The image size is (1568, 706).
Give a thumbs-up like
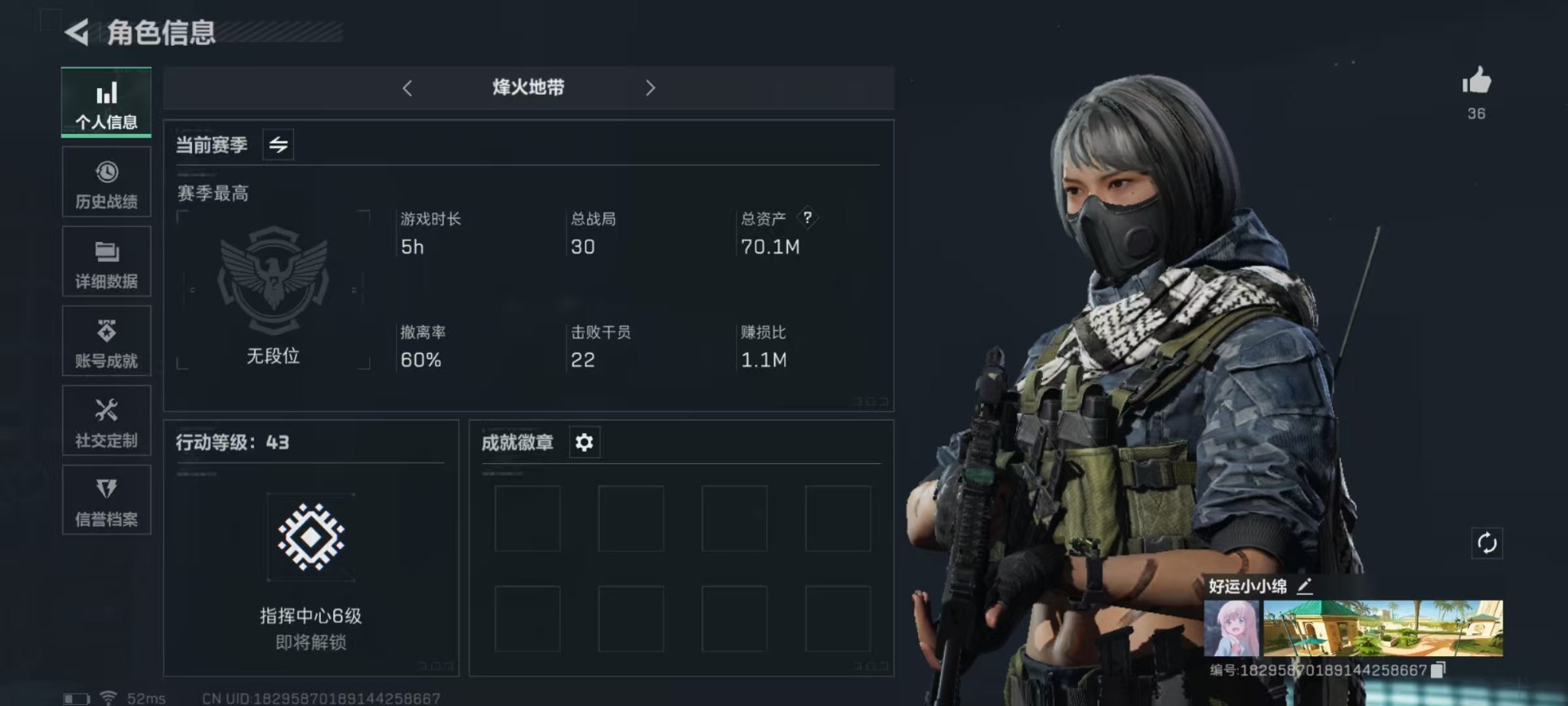pos(1476,82)
